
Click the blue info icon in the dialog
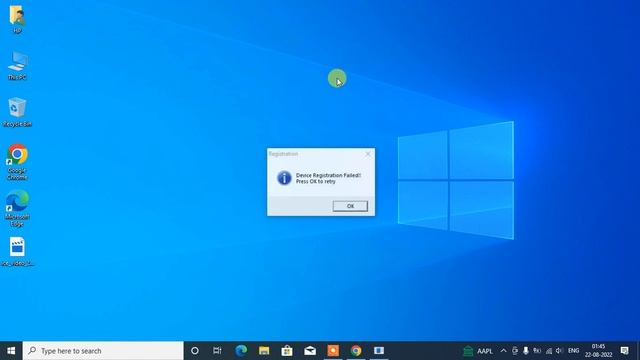tap(284, 178)
